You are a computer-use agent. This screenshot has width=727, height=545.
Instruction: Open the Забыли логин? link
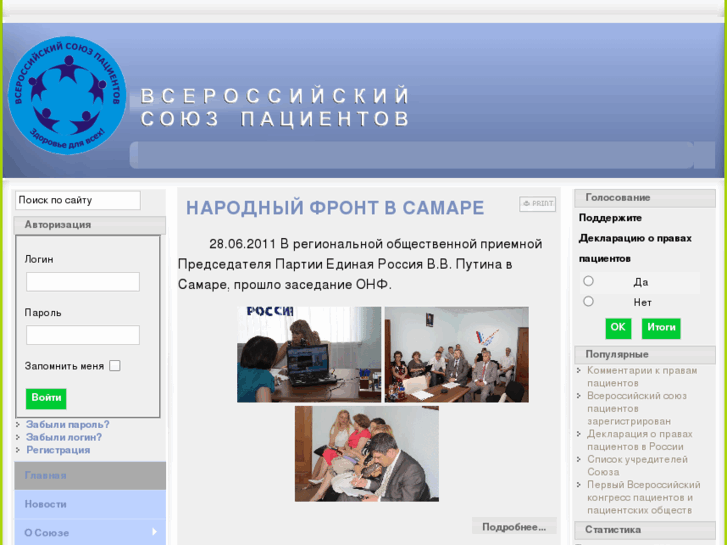pyautogui.click(x=64, y=437)
